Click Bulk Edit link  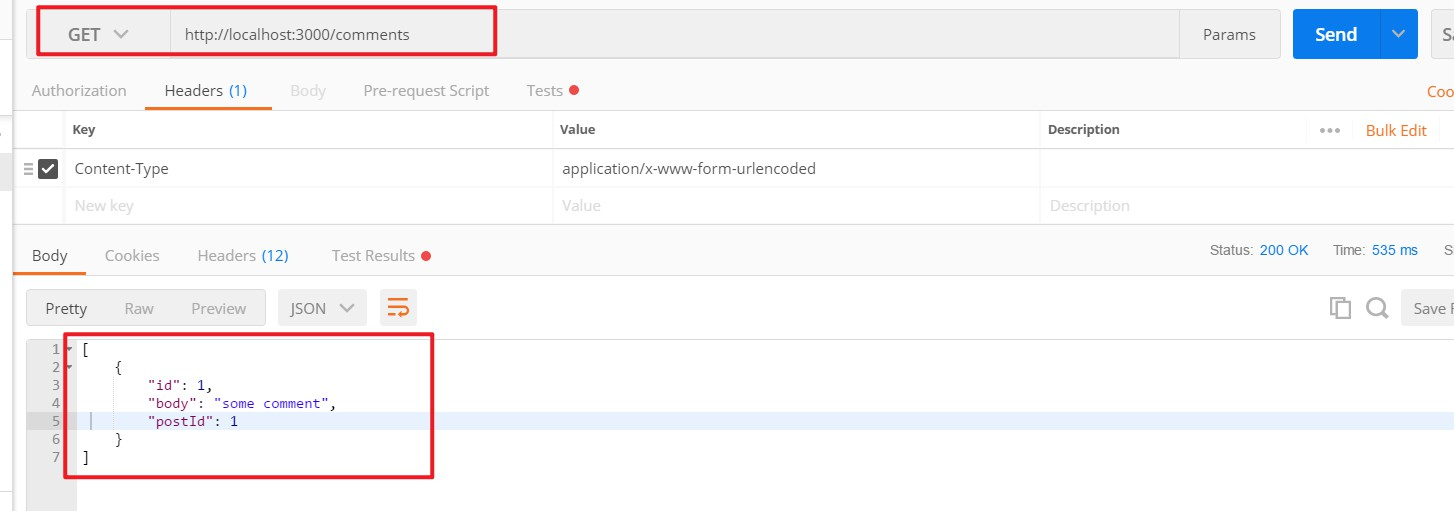[1396, 130]
